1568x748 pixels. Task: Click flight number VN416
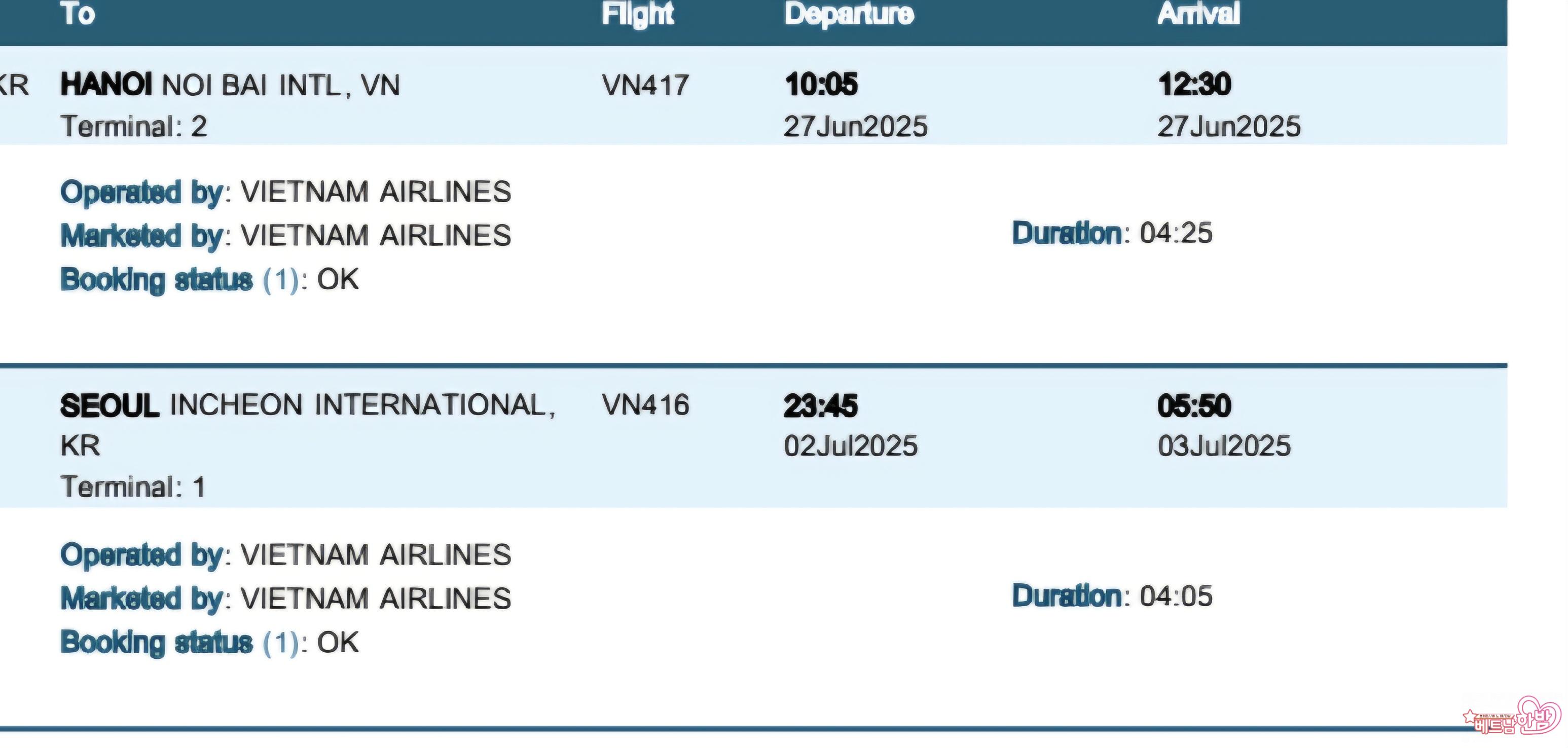coord(645,405)
